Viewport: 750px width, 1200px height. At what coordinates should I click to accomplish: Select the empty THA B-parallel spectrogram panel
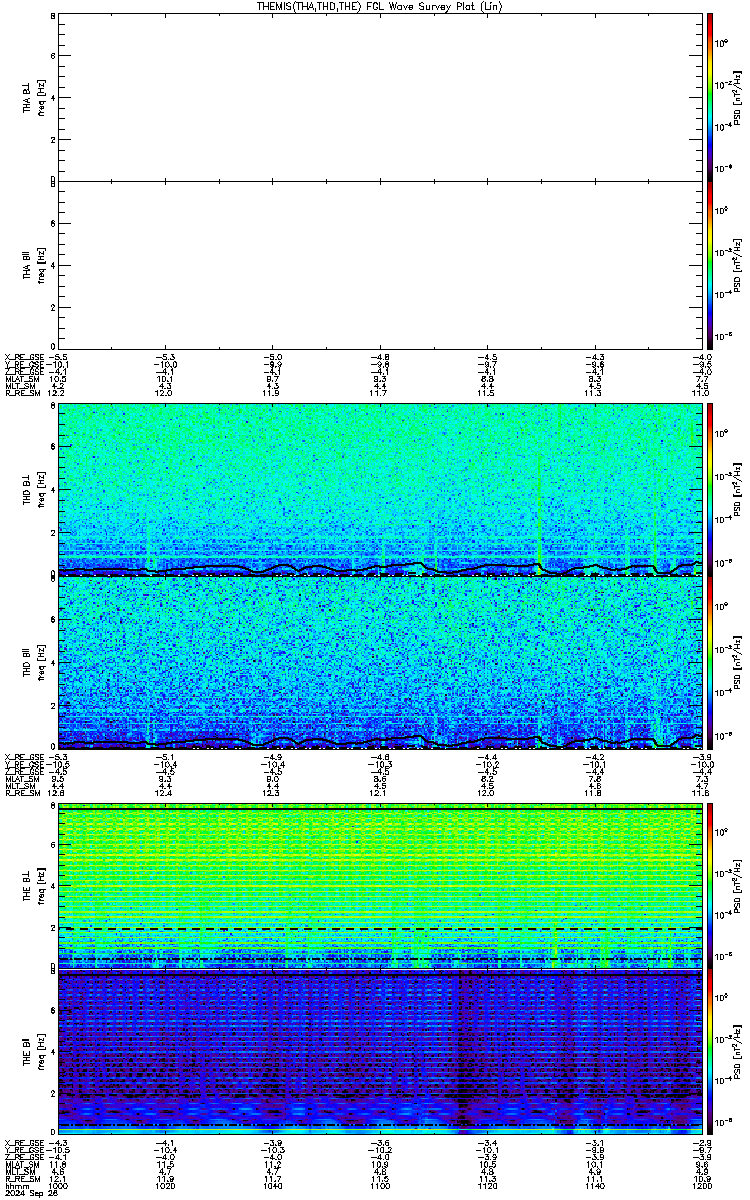click(379, 265)
